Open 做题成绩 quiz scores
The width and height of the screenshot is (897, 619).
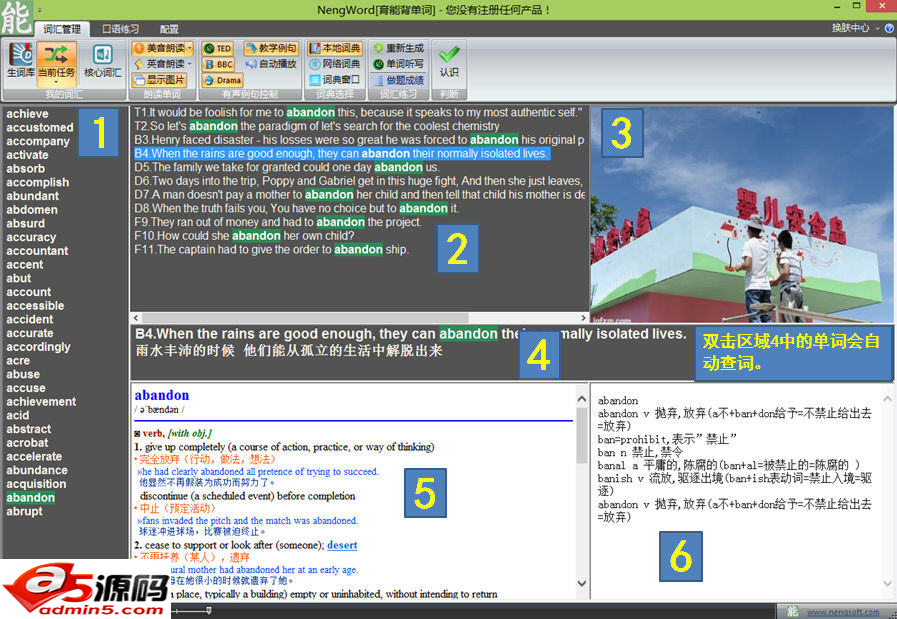399,80
